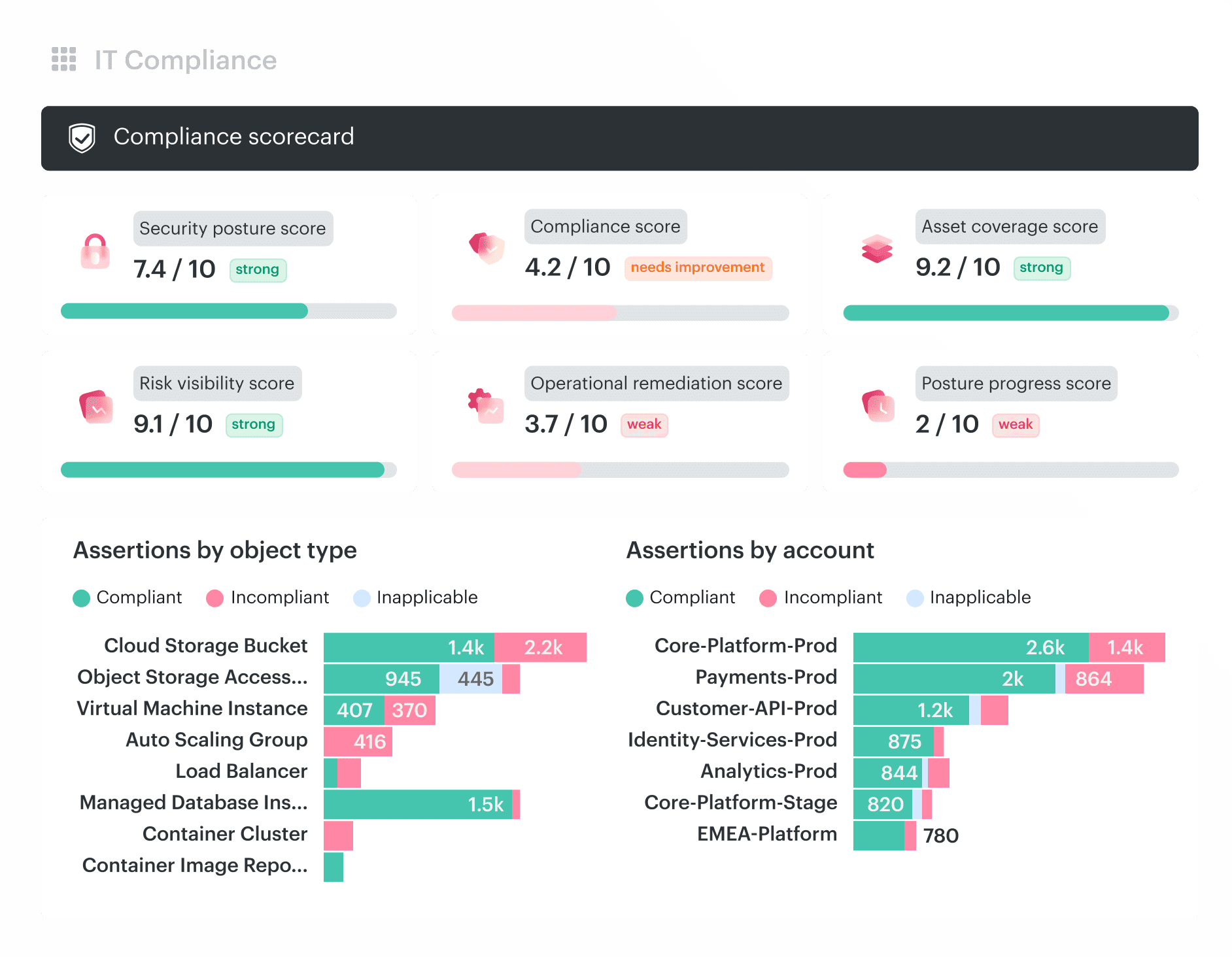Click the Posture progress score bar

pyautogui.click(x=1011, y=469)
